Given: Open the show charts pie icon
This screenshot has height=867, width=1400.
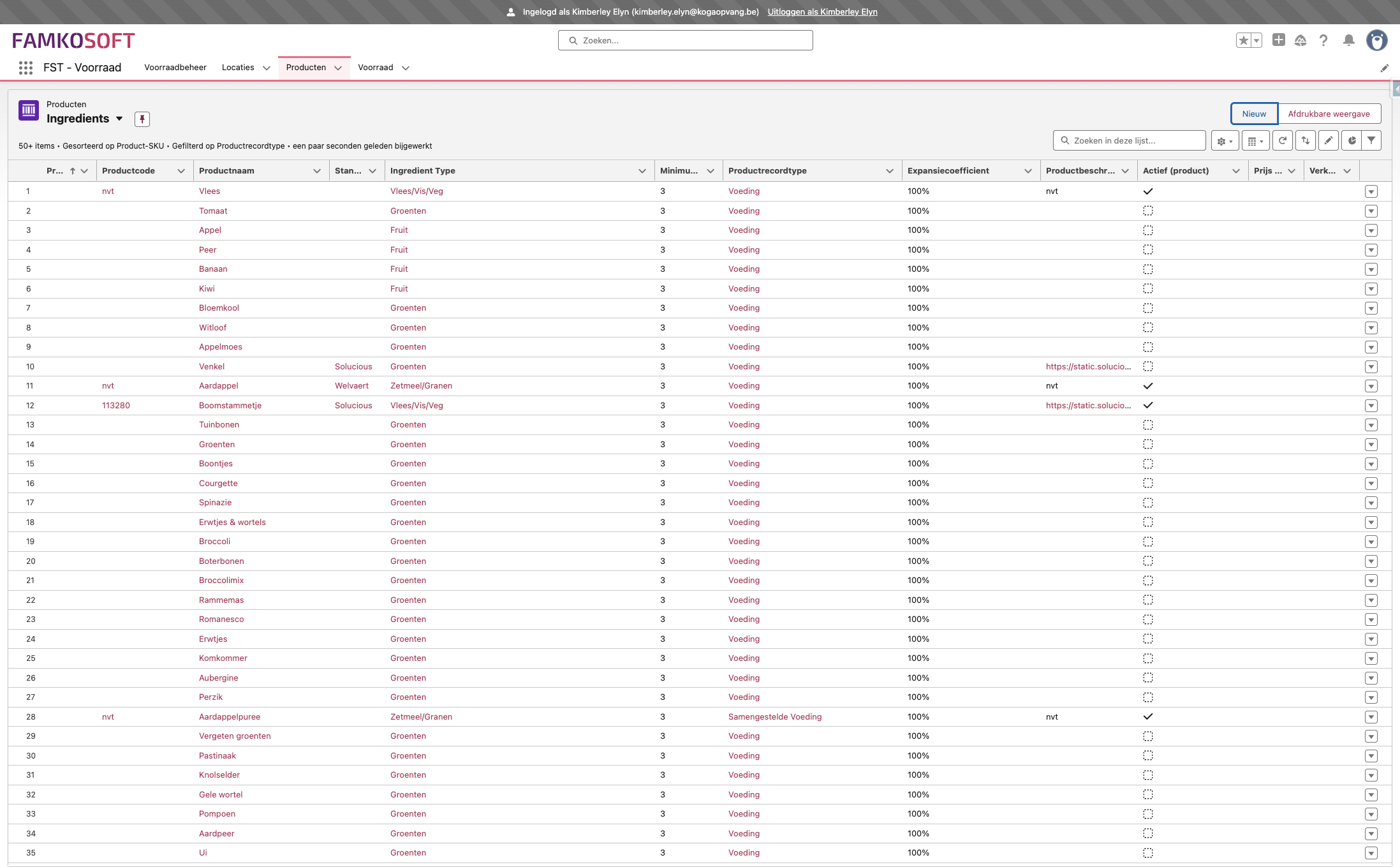Looking at the screenshot, I should pyautogui.click(x=1352, y=140).
